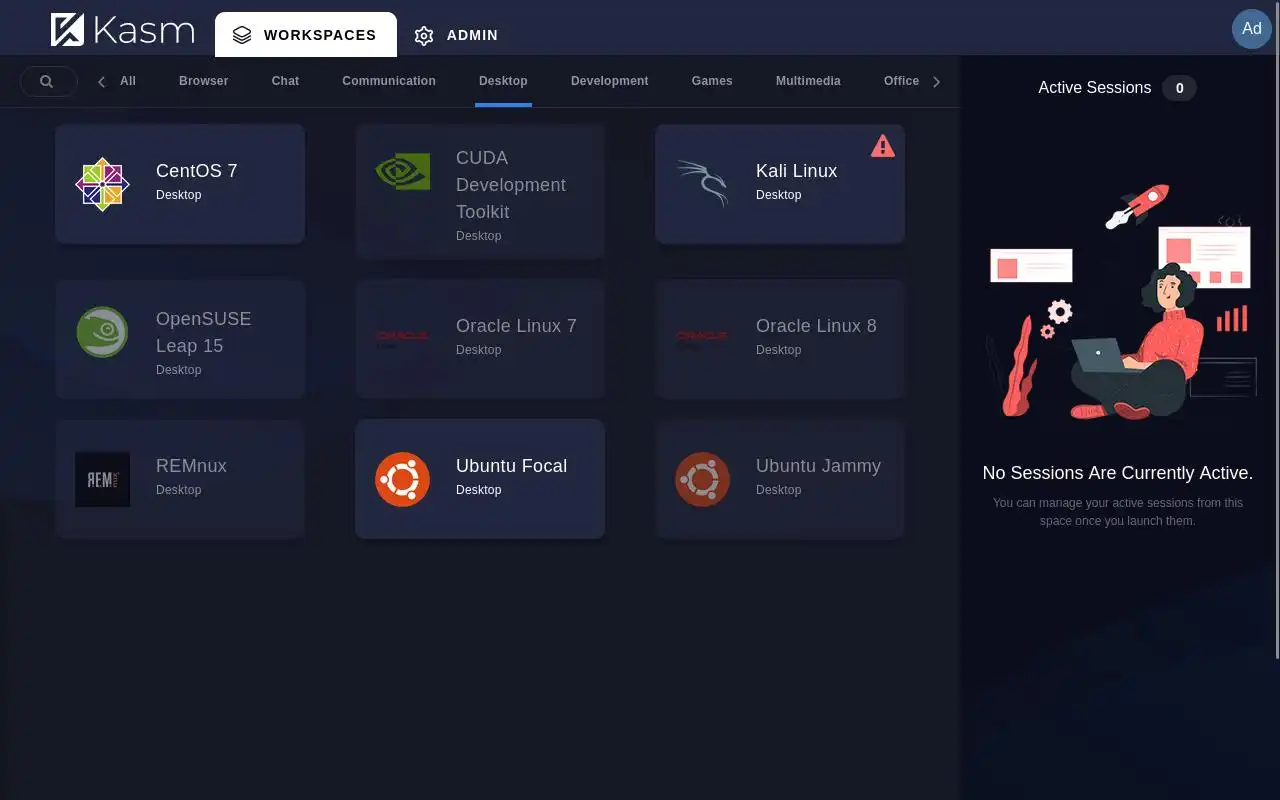1280x800 pixels.
Task: Click the workspace search field
Action: (48, 82)
